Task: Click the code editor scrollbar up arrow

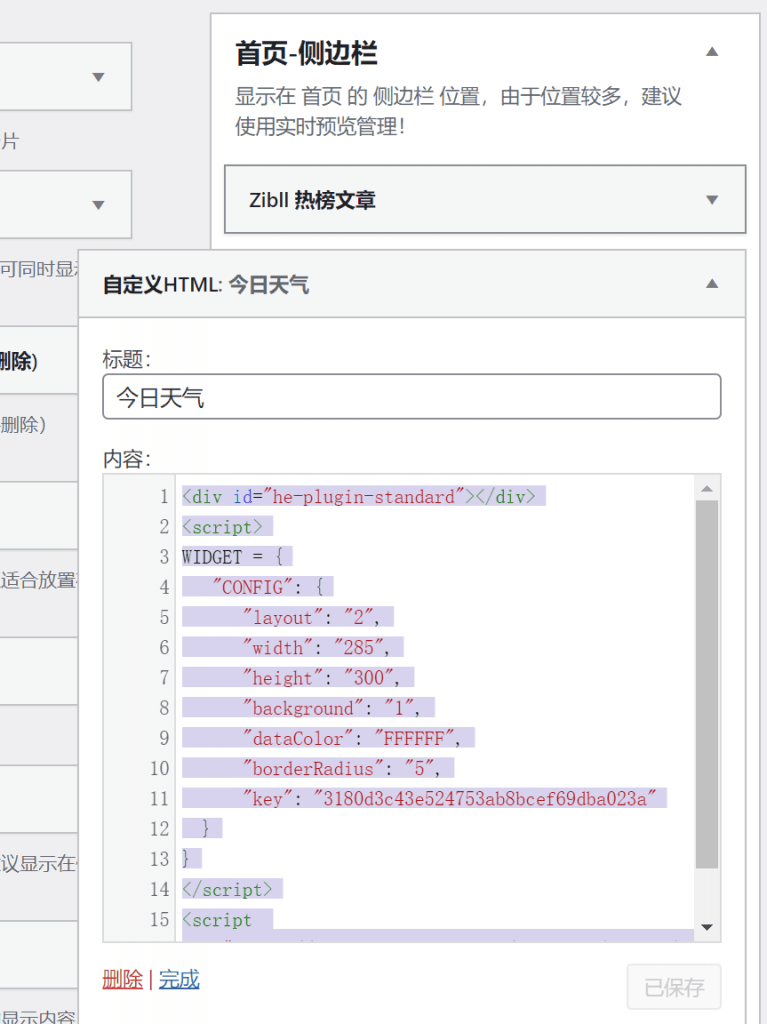Action: point(707,489)
